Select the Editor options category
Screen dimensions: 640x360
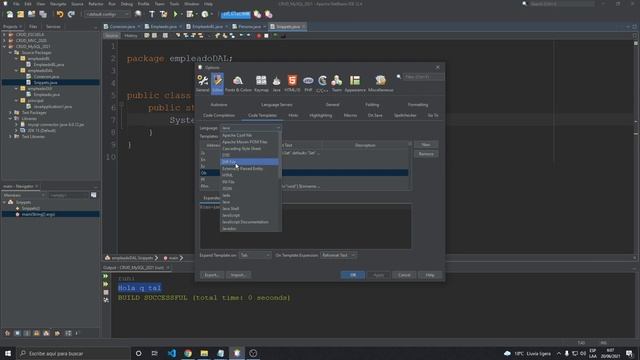pos(217,84)
